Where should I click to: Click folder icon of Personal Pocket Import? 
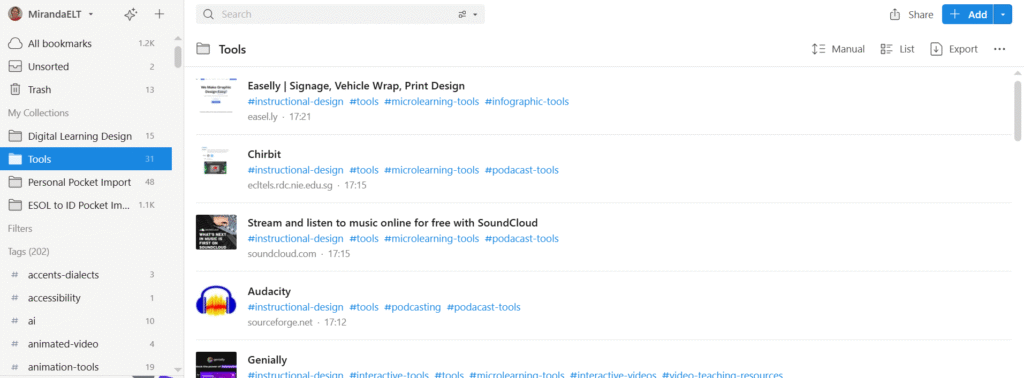15,182
